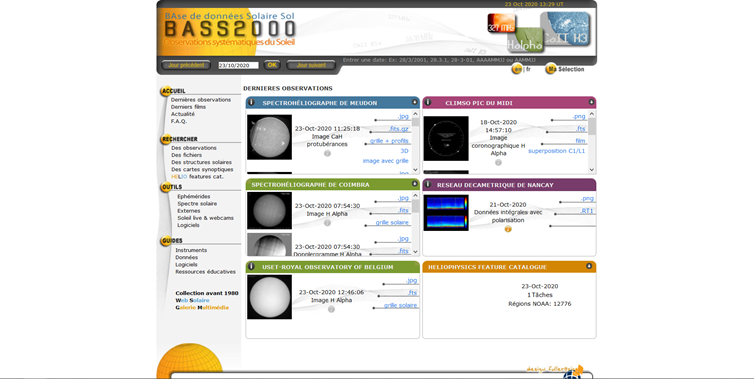Click the BASS2000 logo

pyautogui.click(x=229, y=29)
